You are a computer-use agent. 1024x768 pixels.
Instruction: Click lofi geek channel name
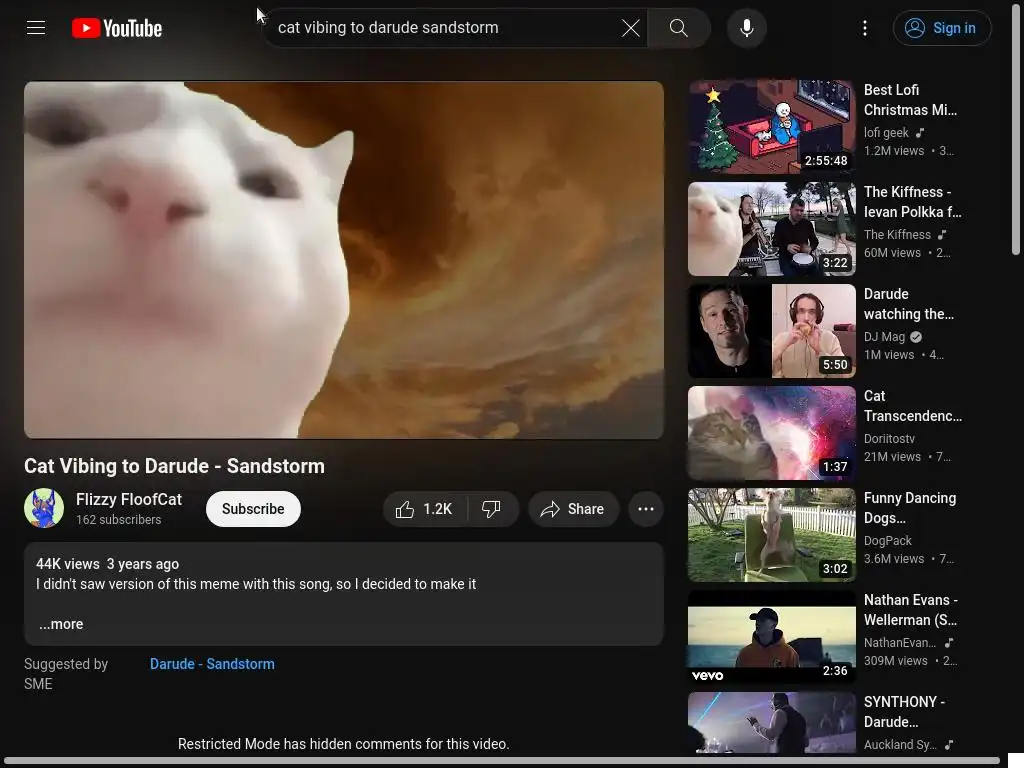click(886, 133)
